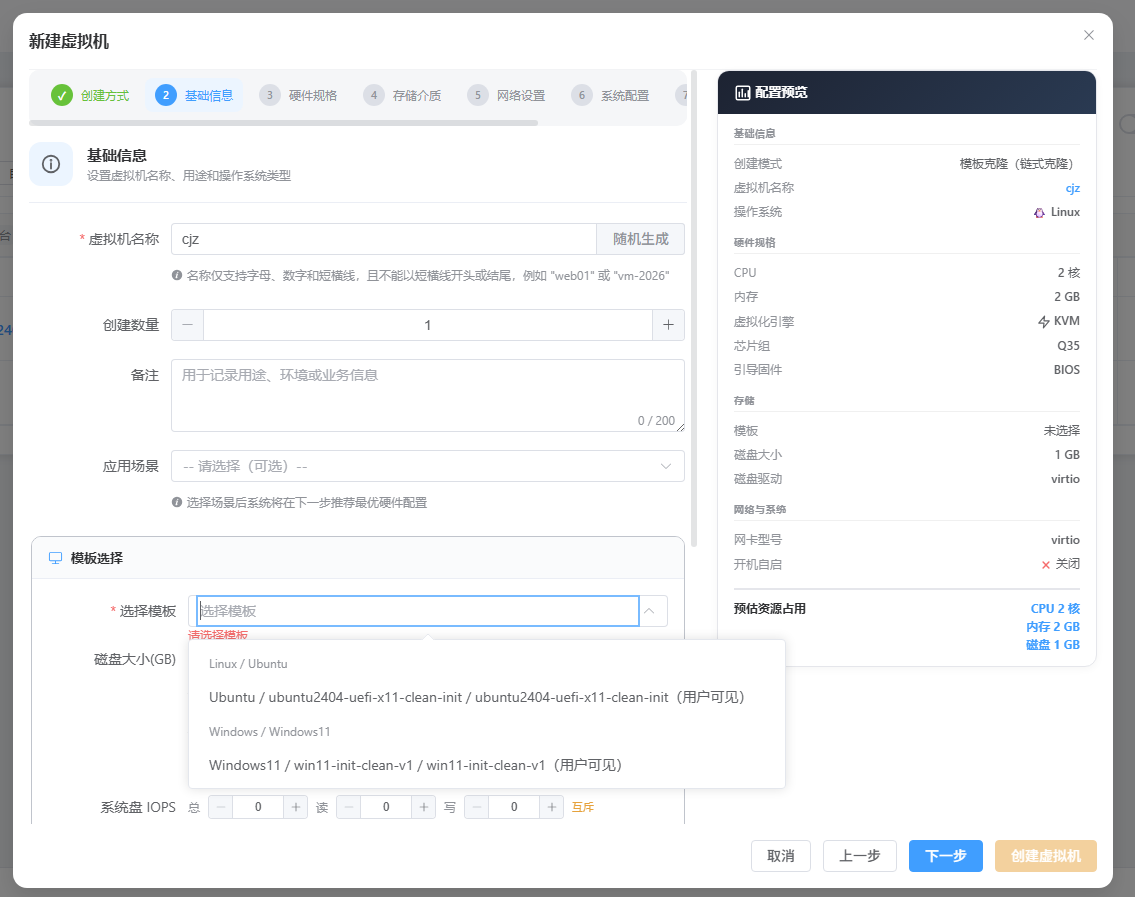The width and height of the screenshot is (1135, 897).
Task: Click the green check icon of 创建方式
Action: point(62,95)
